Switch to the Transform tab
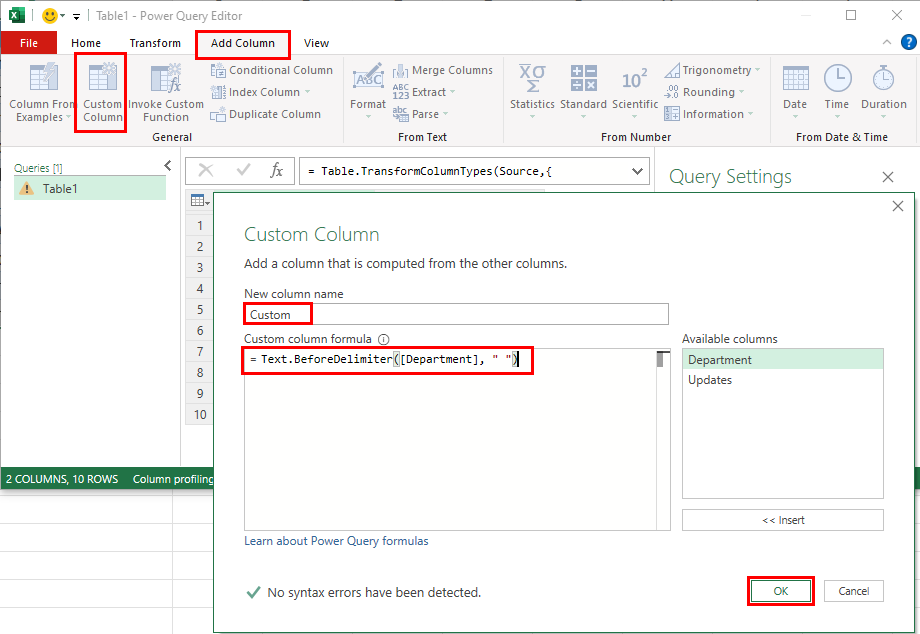 (155, 43)
